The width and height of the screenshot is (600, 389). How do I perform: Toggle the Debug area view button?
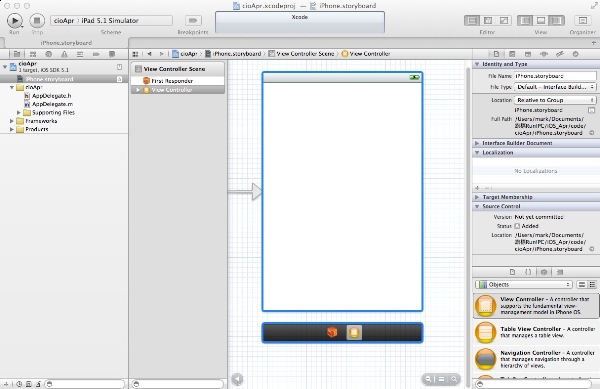click(x=541, y=20)
